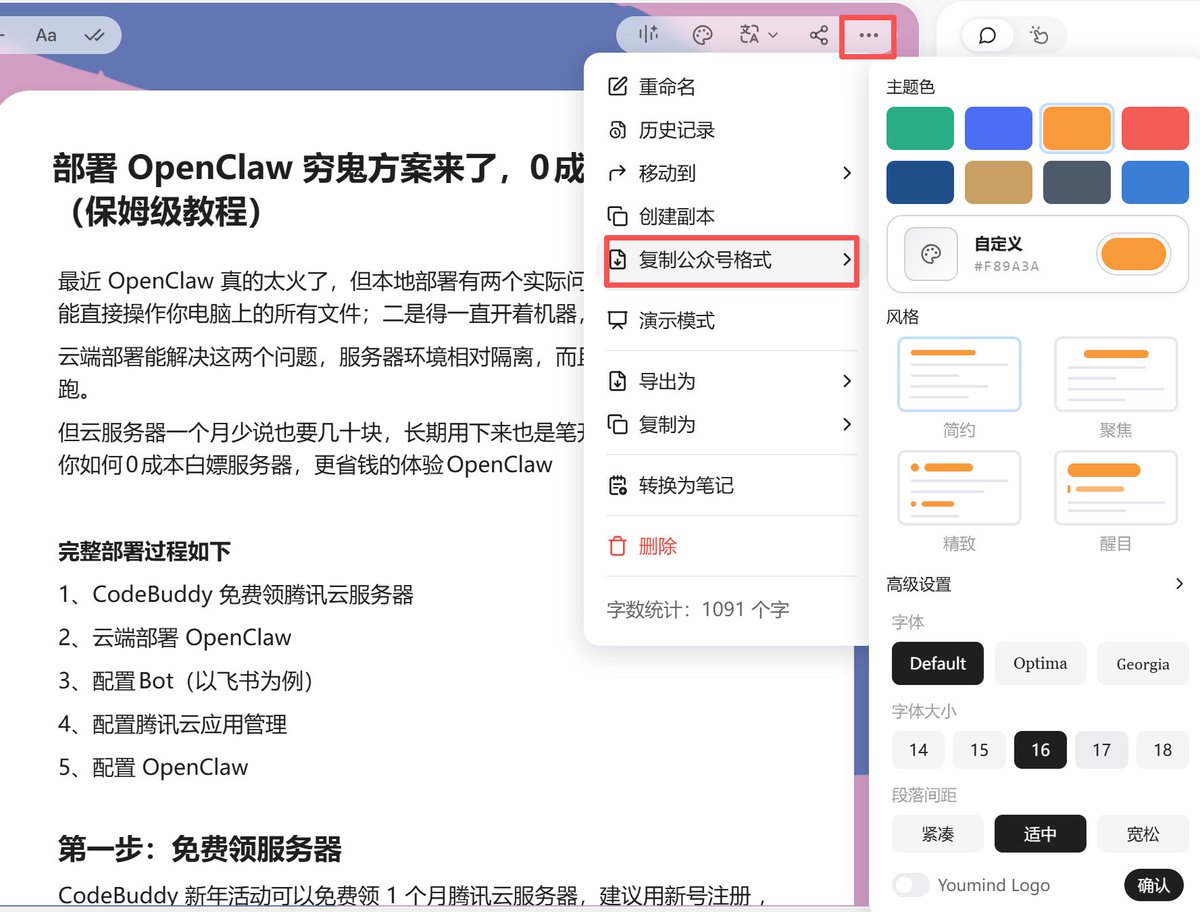Set font to Default
The width and height of the screenshot is (1200, 912).
pos(938,663)
